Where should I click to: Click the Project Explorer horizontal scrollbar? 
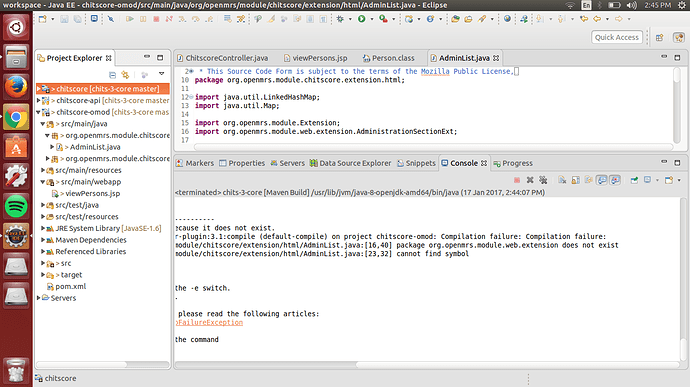point(82,365)
